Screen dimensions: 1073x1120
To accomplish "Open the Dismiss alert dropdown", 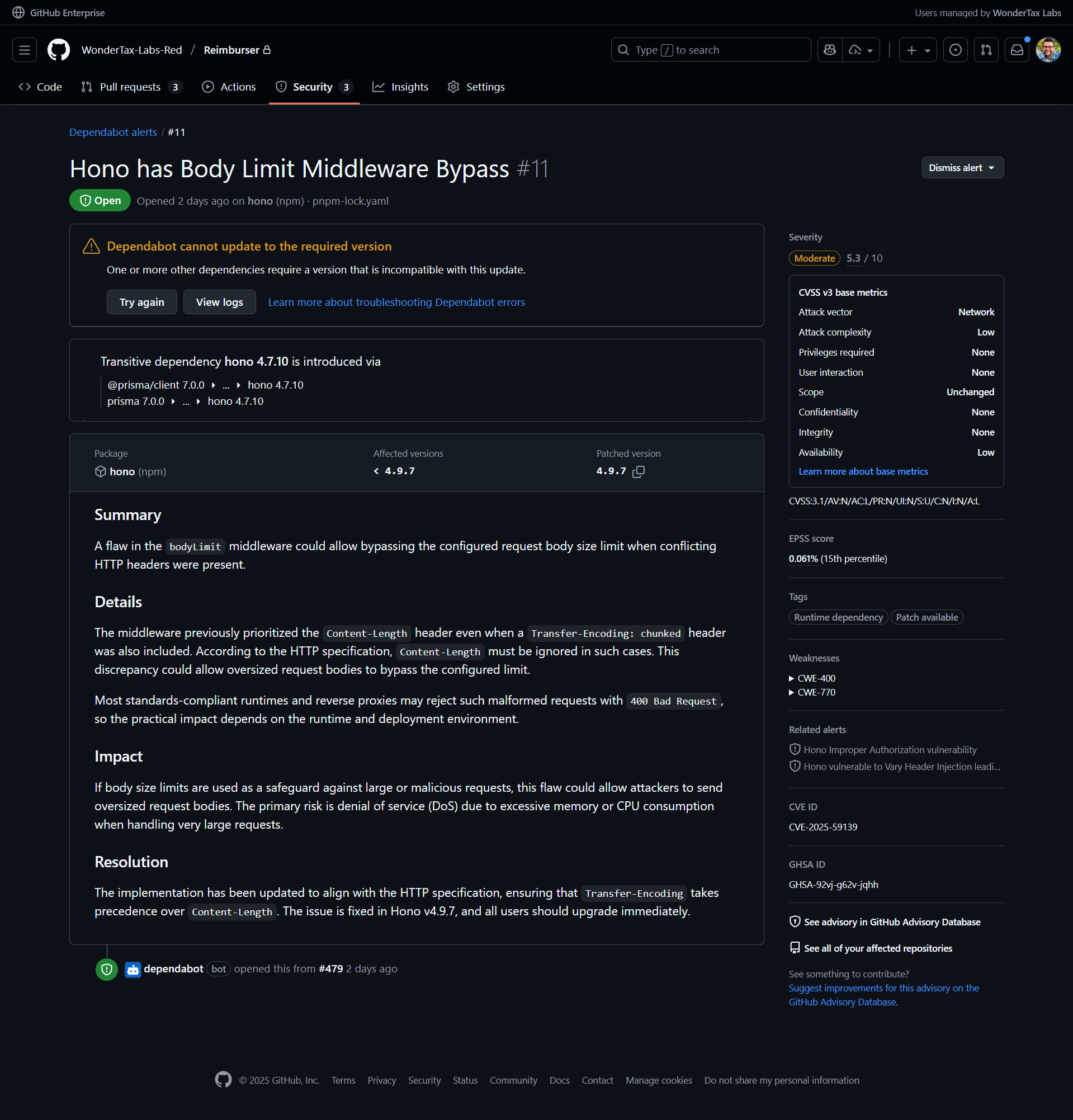I will 962,167.
